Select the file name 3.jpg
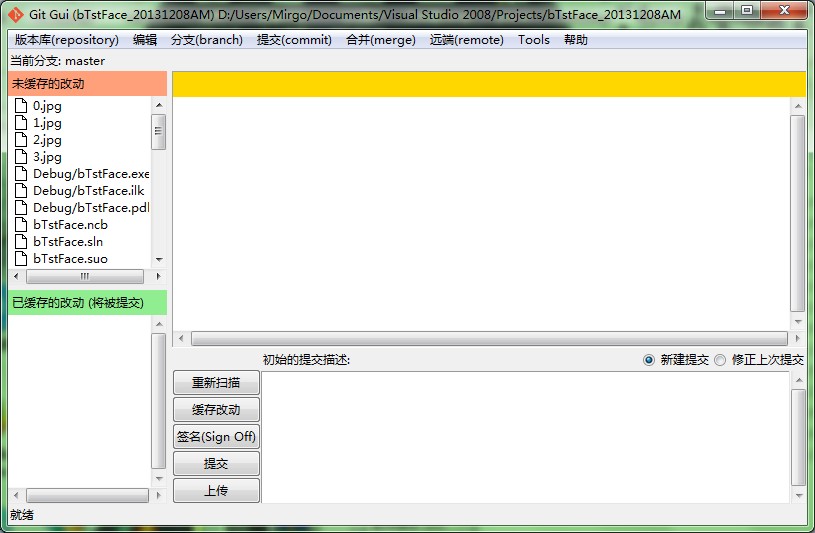815x533 pixels. point(47,157)
